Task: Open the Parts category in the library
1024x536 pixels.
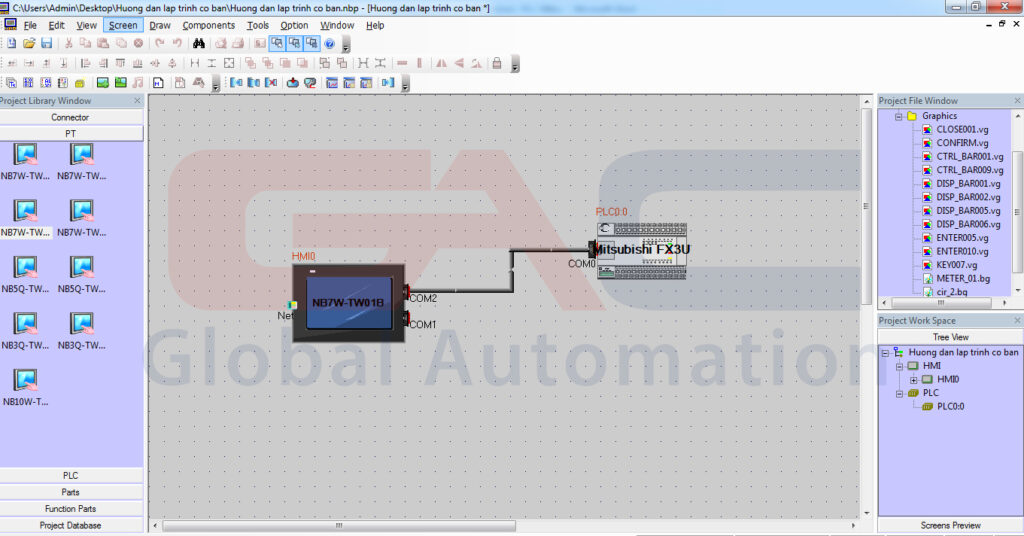Action: pos(71,492)
